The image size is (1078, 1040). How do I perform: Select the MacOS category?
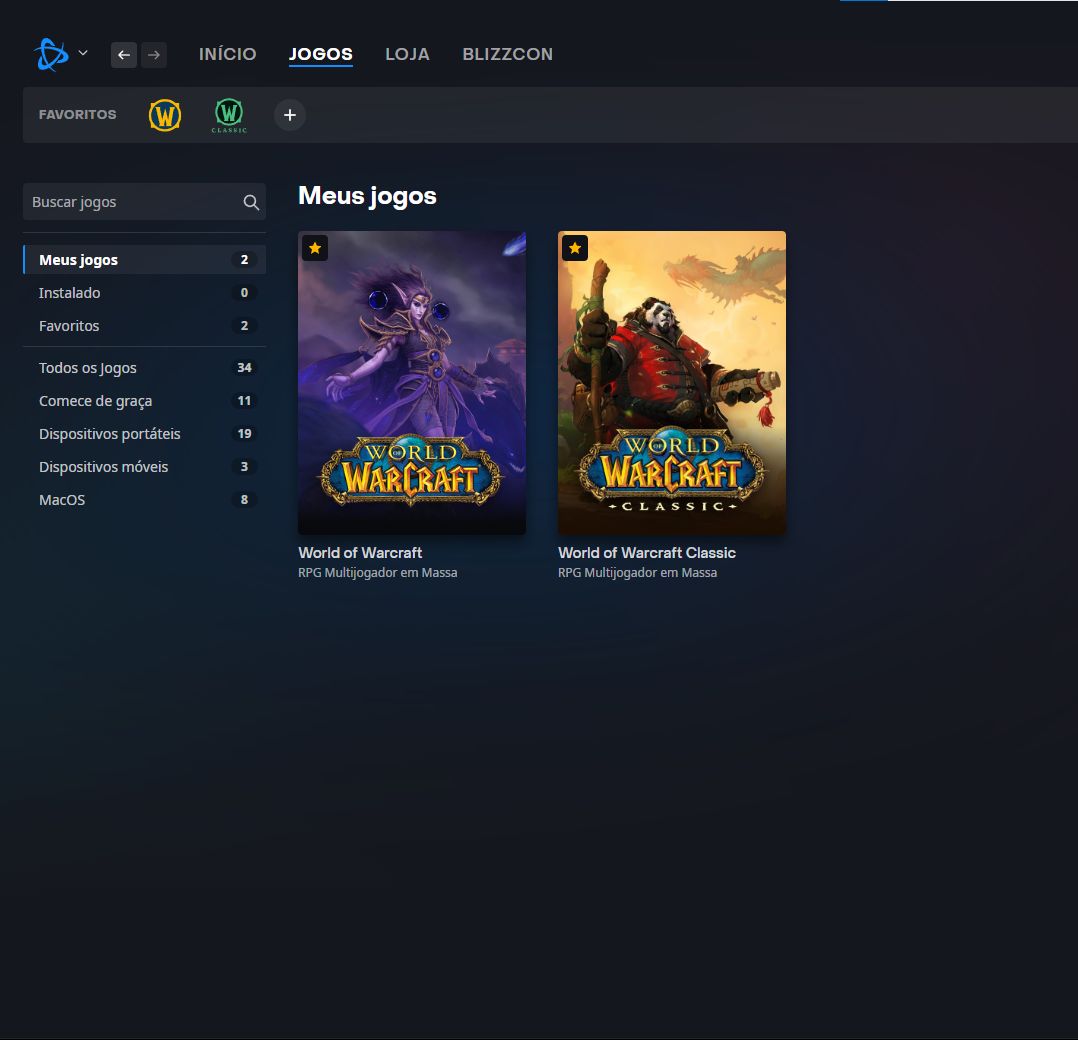[144, 500]
